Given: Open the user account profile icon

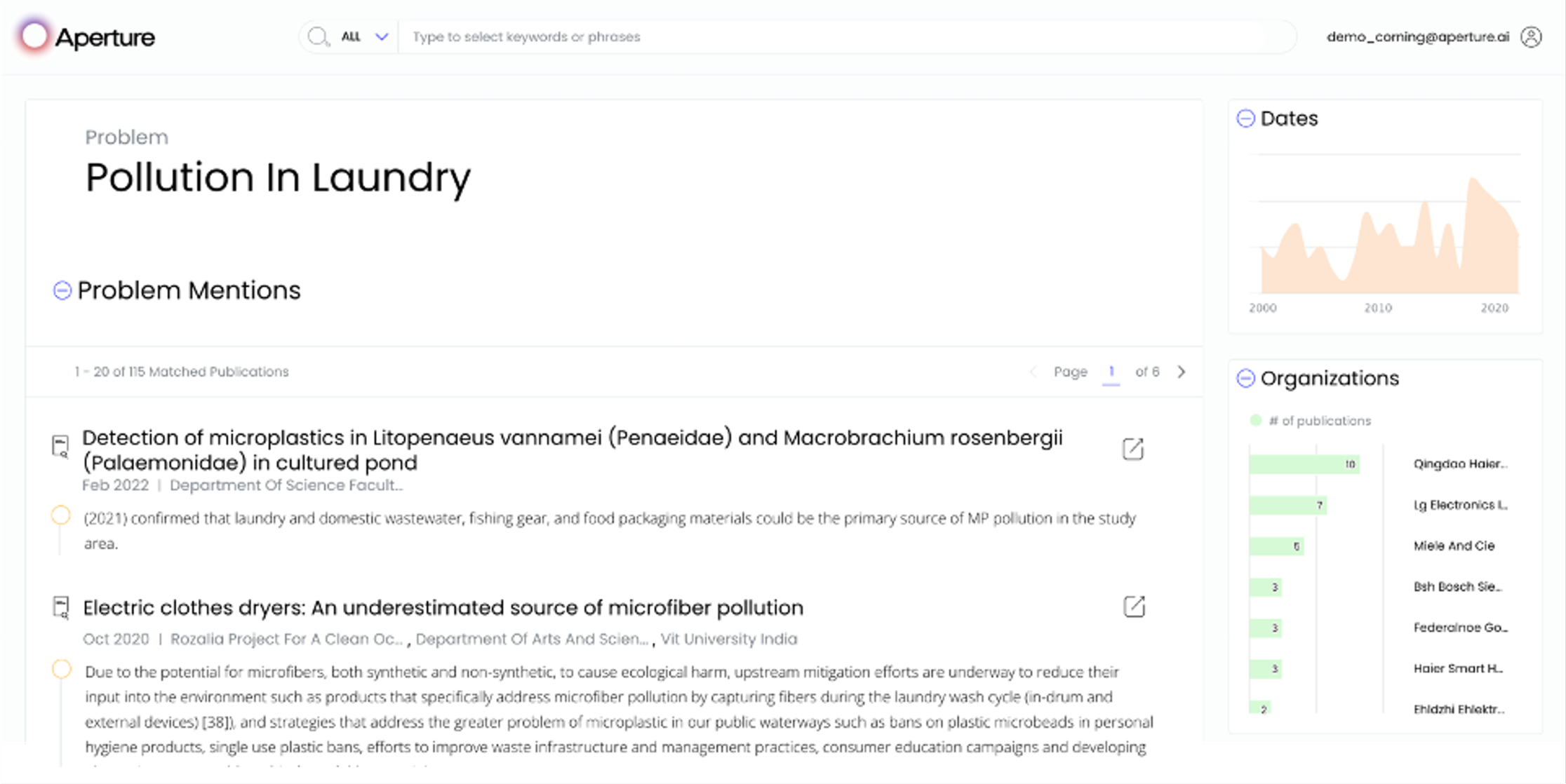Looking at the screenshot, I should coord(1531,37).
